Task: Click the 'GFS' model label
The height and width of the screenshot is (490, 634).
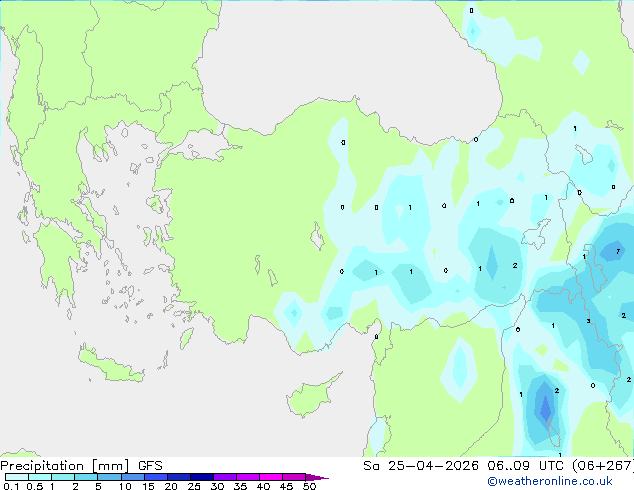Action: coord(150,466)
